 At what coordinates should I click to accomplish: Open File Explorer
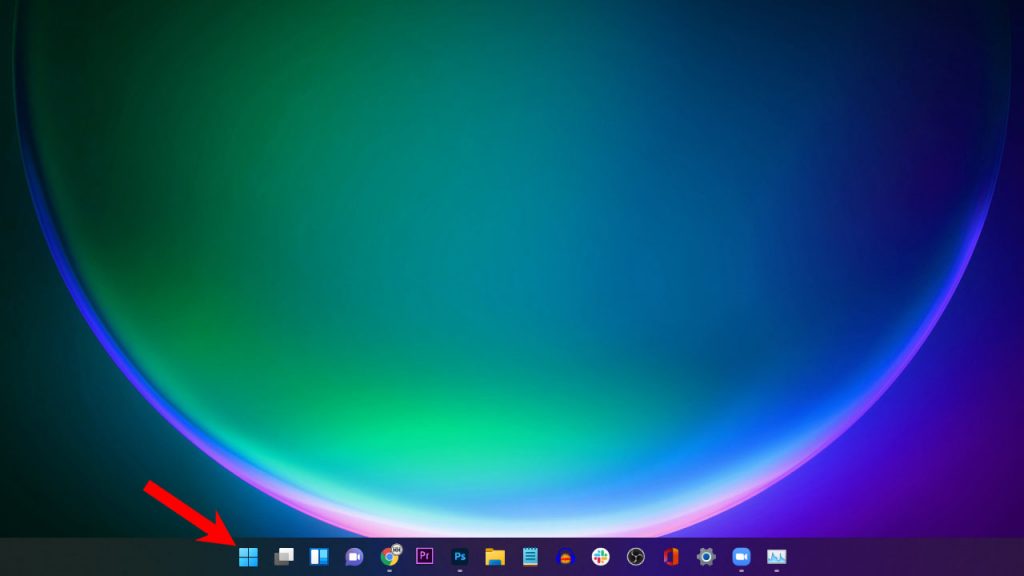point(495,556)
